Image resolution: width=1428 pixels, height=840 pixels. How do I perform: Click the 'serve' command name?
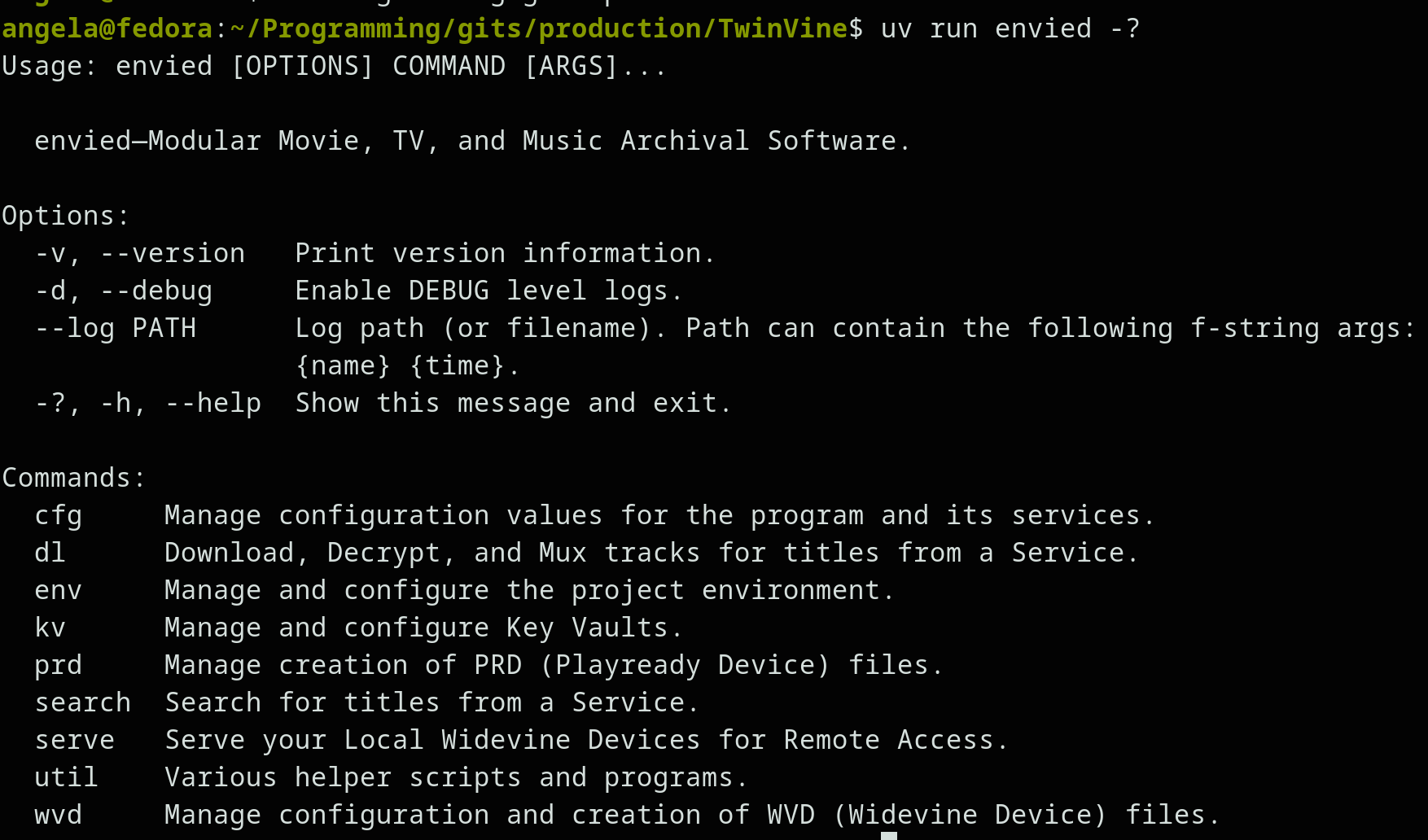74,740
